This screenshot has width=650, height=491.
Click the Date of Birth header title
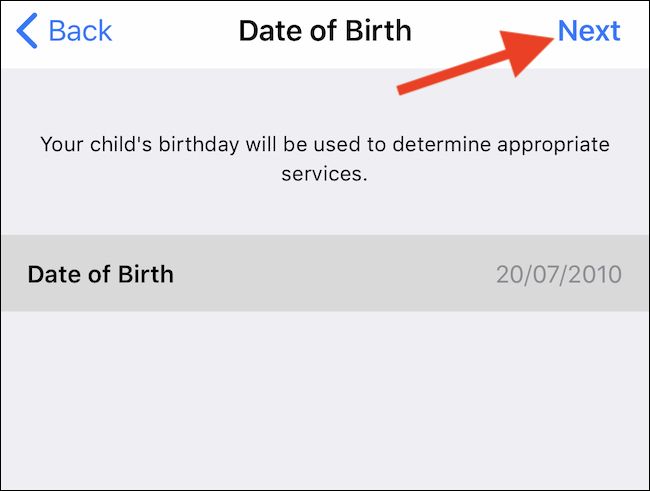click(x=325, y=32)
